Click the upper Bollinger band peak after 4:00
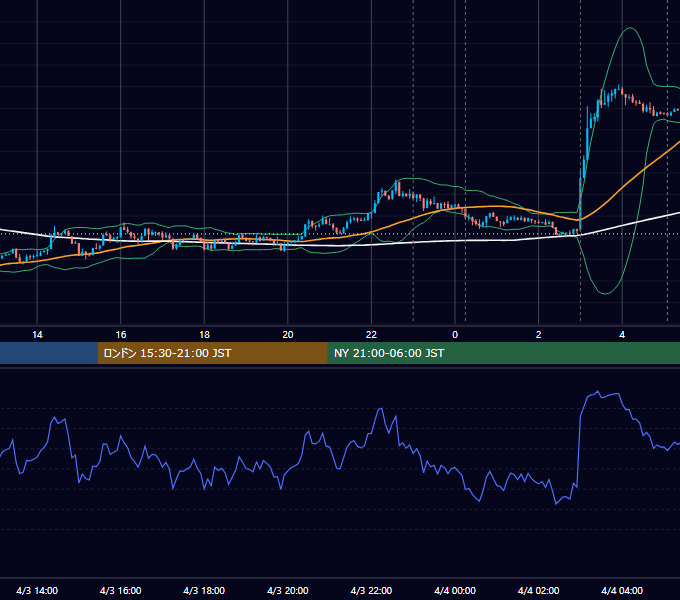Screen dimensions: 680x600 630,28
